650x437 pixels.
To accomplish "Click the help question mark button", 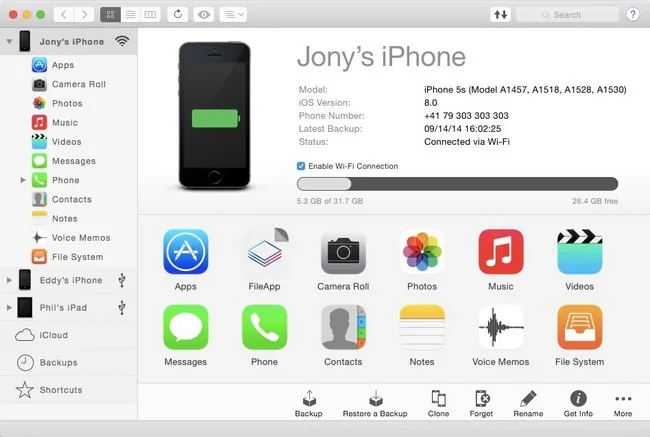I will click(x=633, y=15).
